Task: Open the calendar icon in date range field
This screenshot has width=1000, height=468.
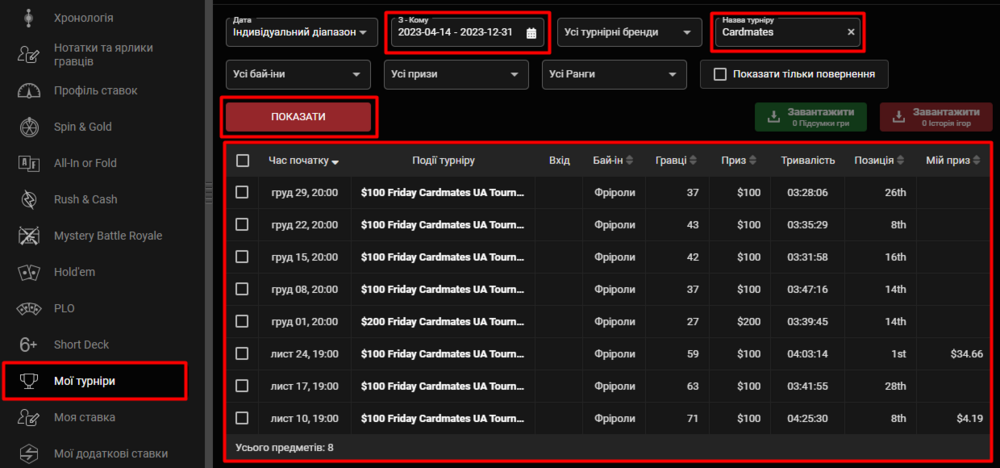Action: pyautogui.click(x=531, y=33)
